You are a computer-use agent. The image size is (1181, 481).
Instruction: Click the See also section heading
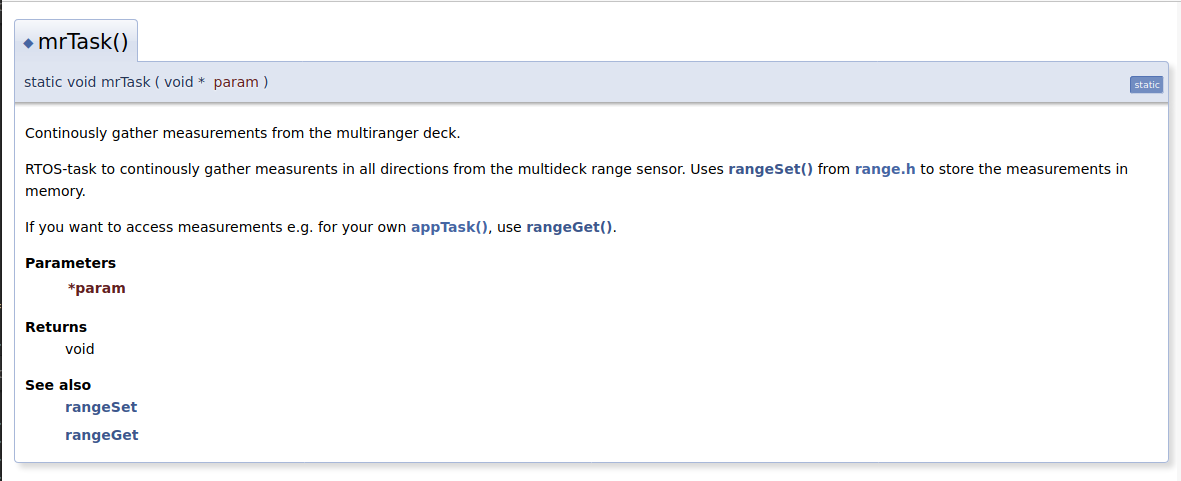coord(58,385)
